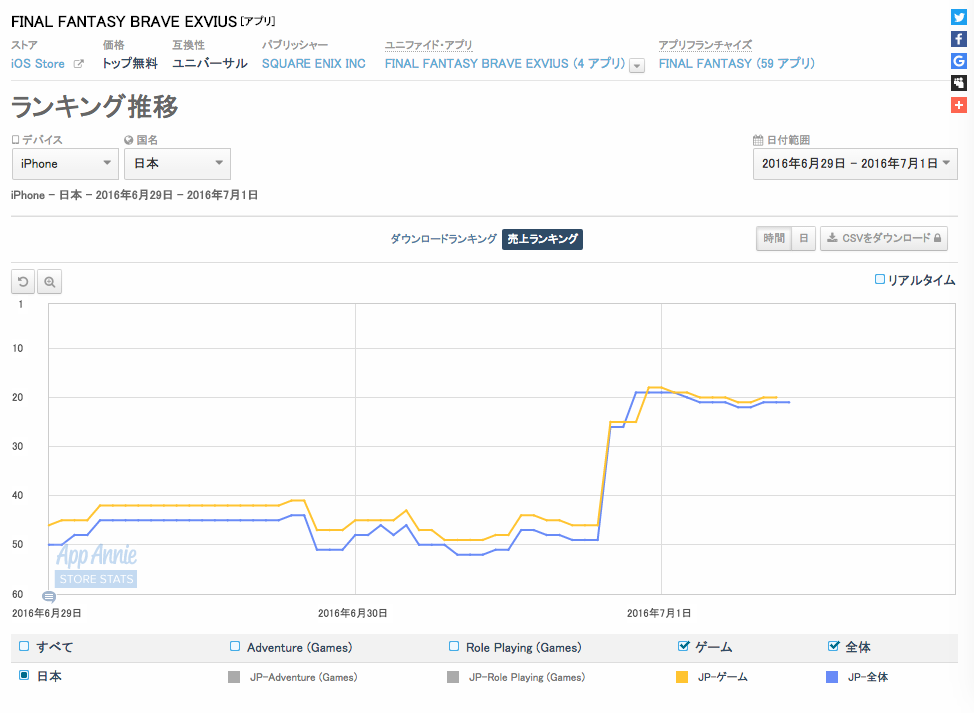Click the comment bubble marker on chart axis
Viewport: 974px width, 713px height.
tap(49, 597)
